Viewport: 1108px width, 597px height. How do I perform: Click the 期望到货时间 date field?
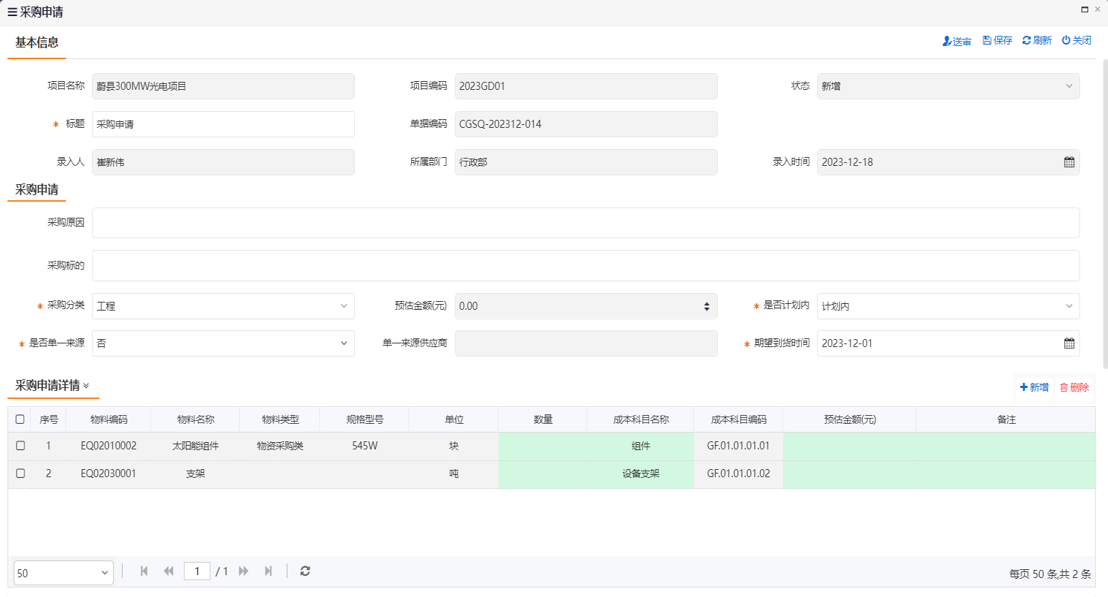click(x=948, y=343)
